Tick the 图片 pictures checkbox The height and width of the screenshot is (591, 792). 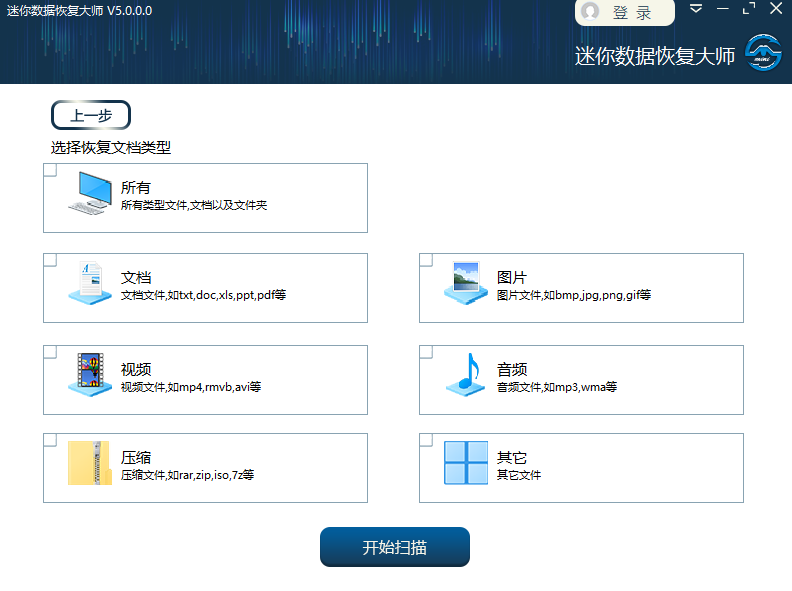(426, 260)
